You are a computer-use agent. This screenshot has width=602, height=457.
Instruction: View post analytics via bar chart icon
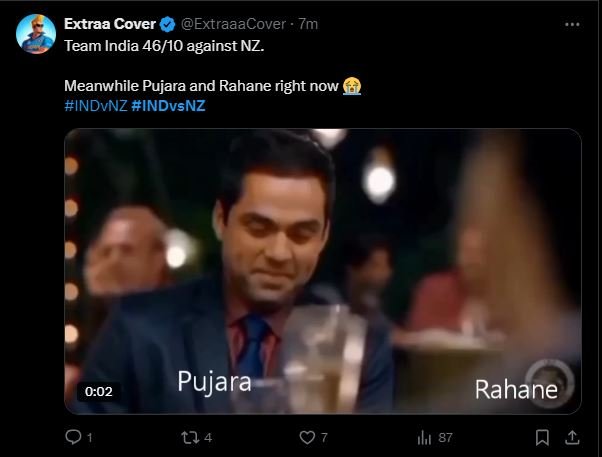(x=425, y=437)
